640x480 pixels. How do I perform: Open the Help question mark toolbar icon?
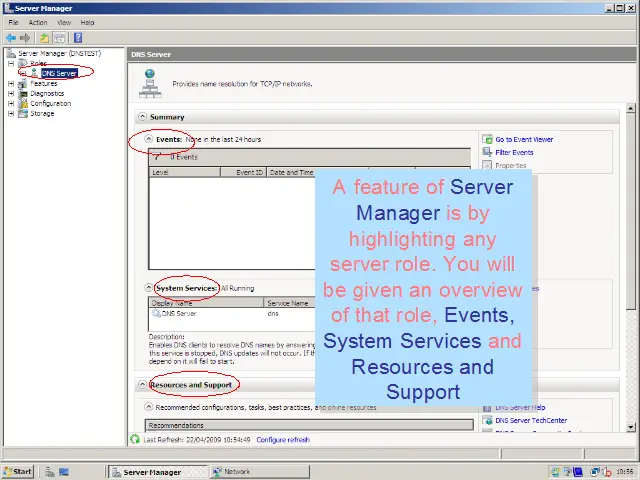click(x=78, y=38)
